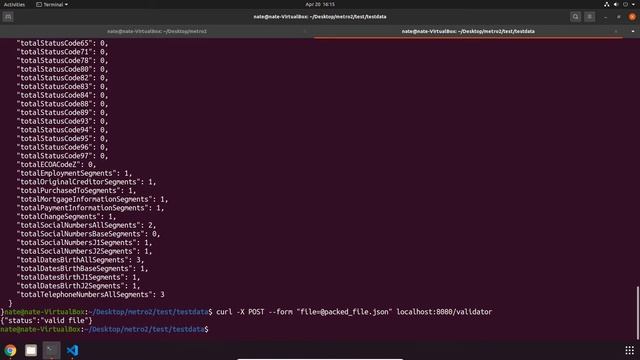Click the window title in header bar
Image resolution: width=640 pixels, height=360 pixels.
[x=320, y=17]
